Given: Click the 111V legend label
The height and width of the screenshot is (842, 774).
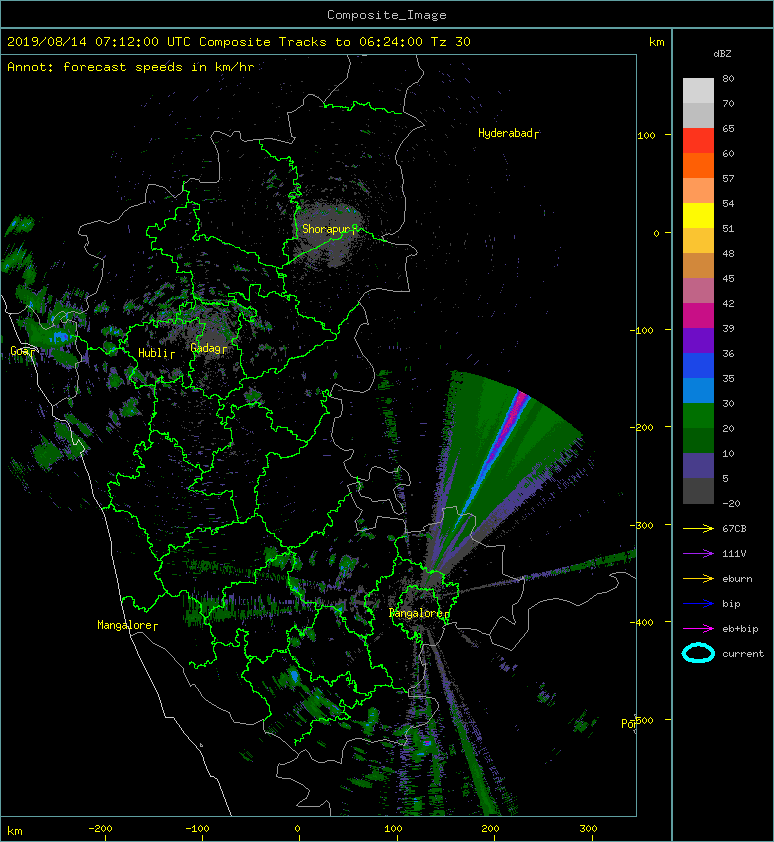Looking at the screenshot, I should pyautogui.click(x=734, y=554).
